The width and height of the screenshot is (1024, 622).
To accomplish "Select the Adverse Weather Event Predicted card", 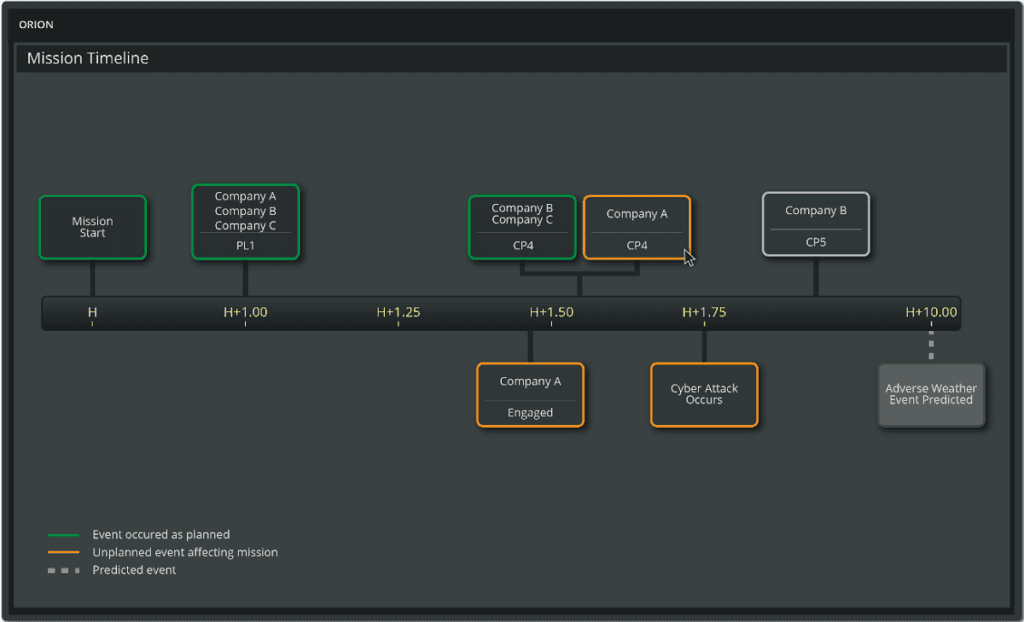I will [x=931, y=395].
